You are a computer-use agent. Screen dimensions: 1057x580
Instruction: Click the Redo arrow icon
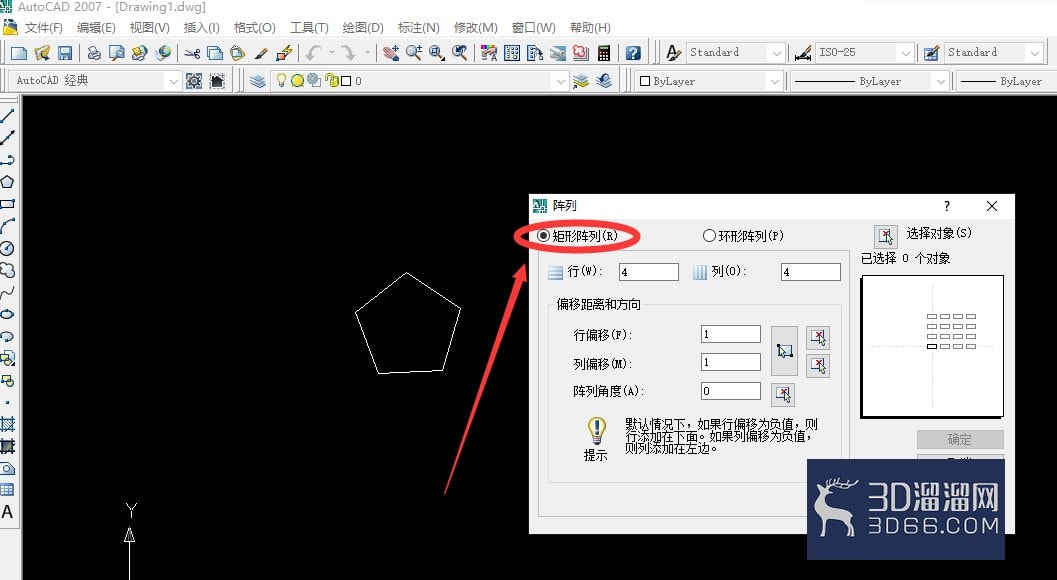tap(348, 53)
